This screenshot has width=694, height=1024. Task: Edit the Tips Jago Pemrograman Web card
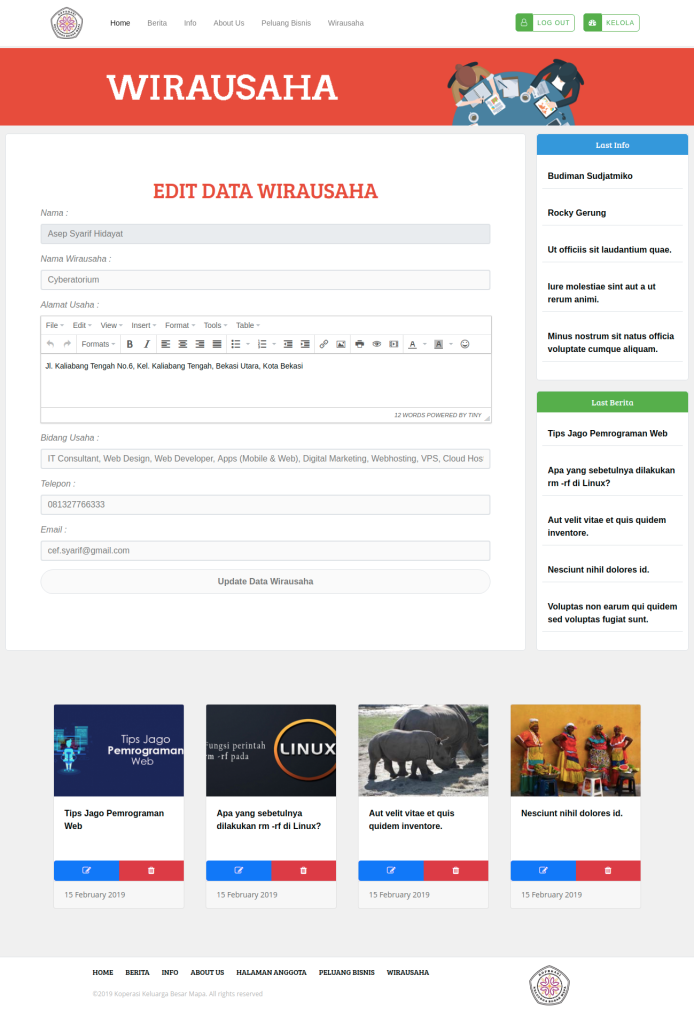86,870
